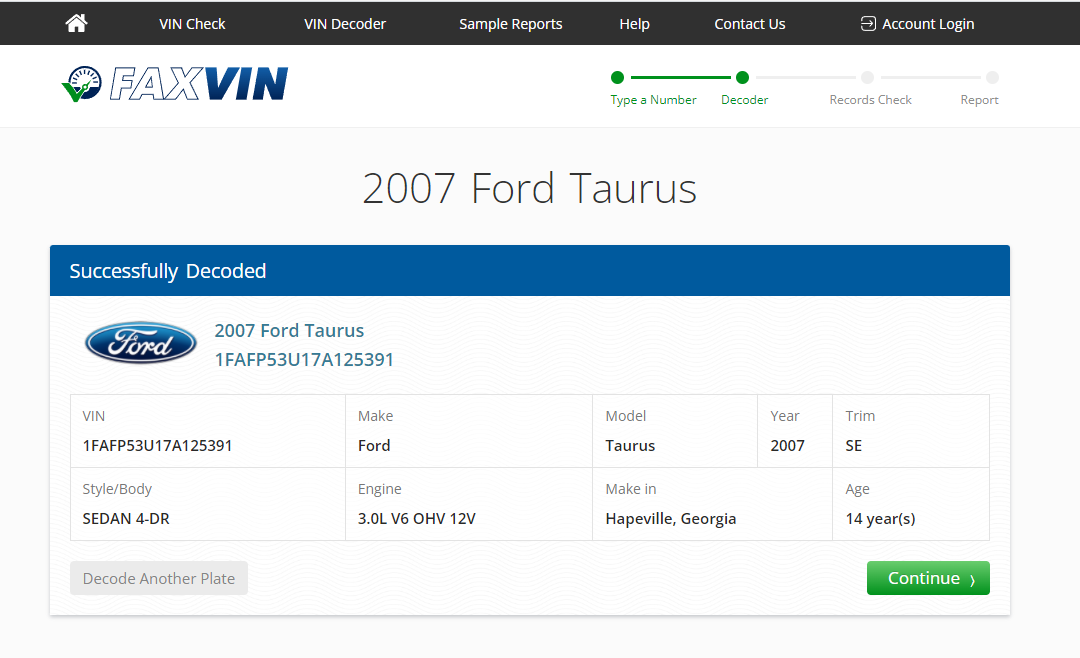Click the VIN value in the table
The width and height of the screenshot is (1080, 658).
[157, 446]
